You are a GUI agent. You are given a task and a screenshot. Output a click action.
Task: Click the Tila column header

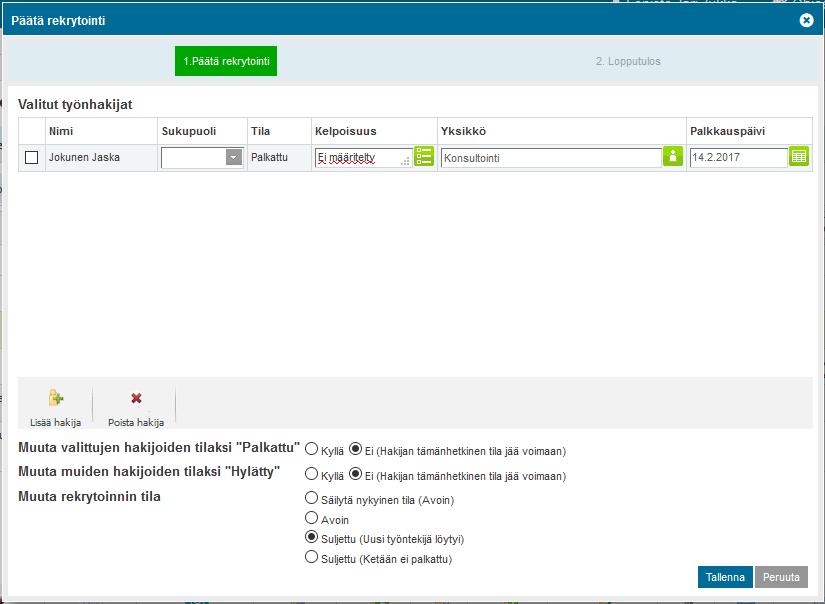coord(279,131)
